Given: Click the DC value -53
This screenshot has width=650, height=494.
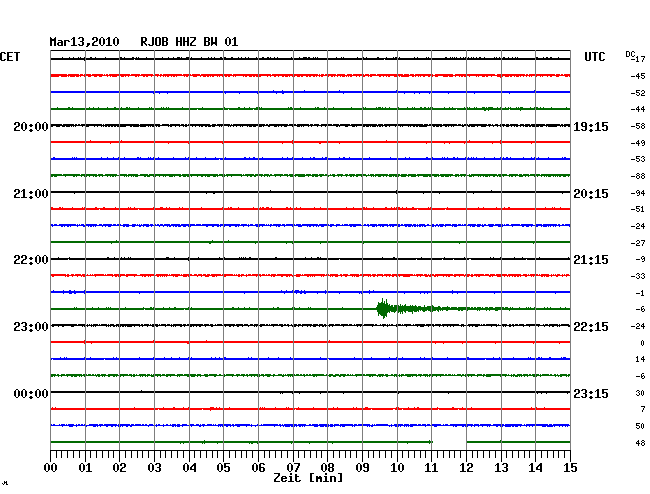Looking at the screenshot, I should (x=638, y=159).
